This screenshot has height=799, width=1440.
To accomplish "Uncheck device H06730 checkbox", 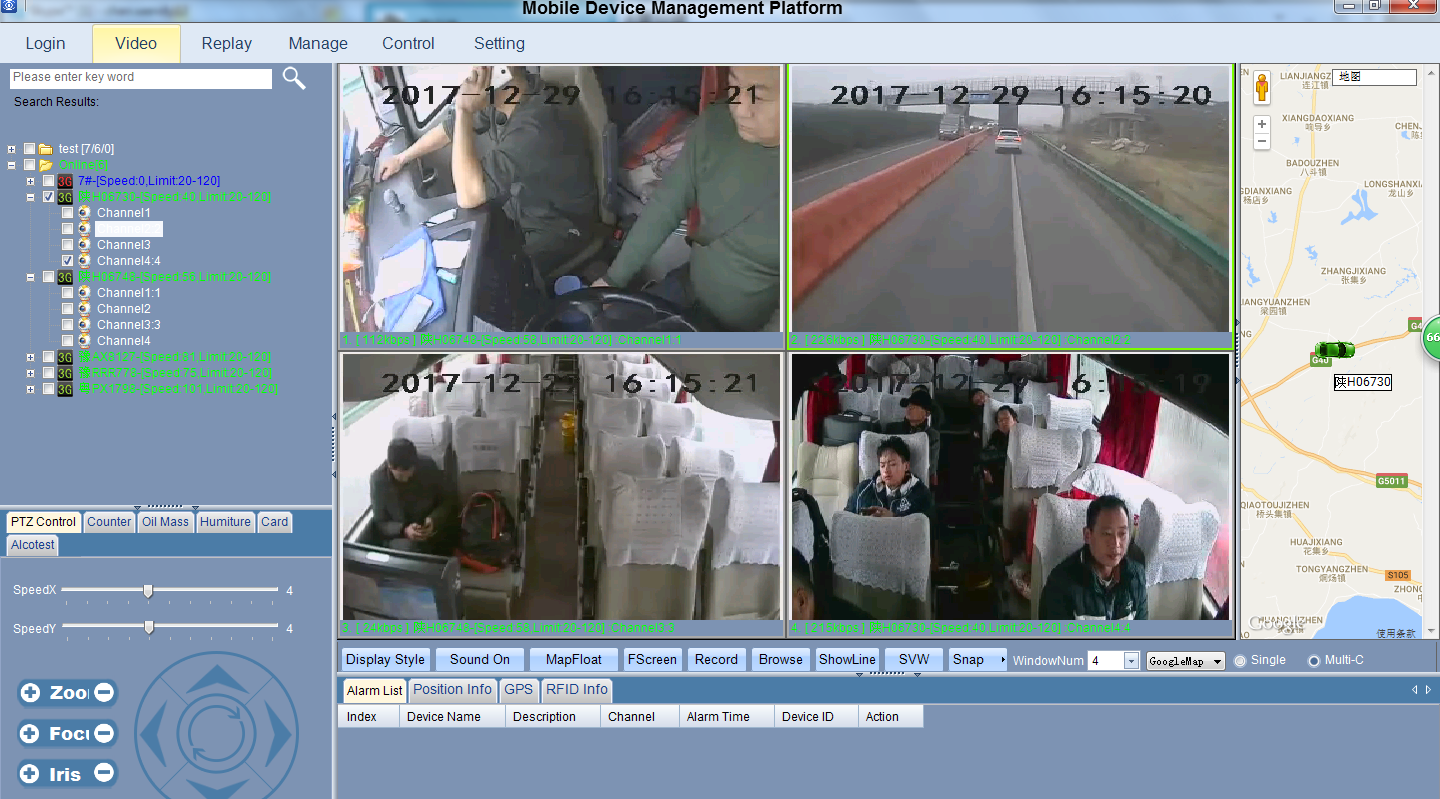I will coord(48,197).
